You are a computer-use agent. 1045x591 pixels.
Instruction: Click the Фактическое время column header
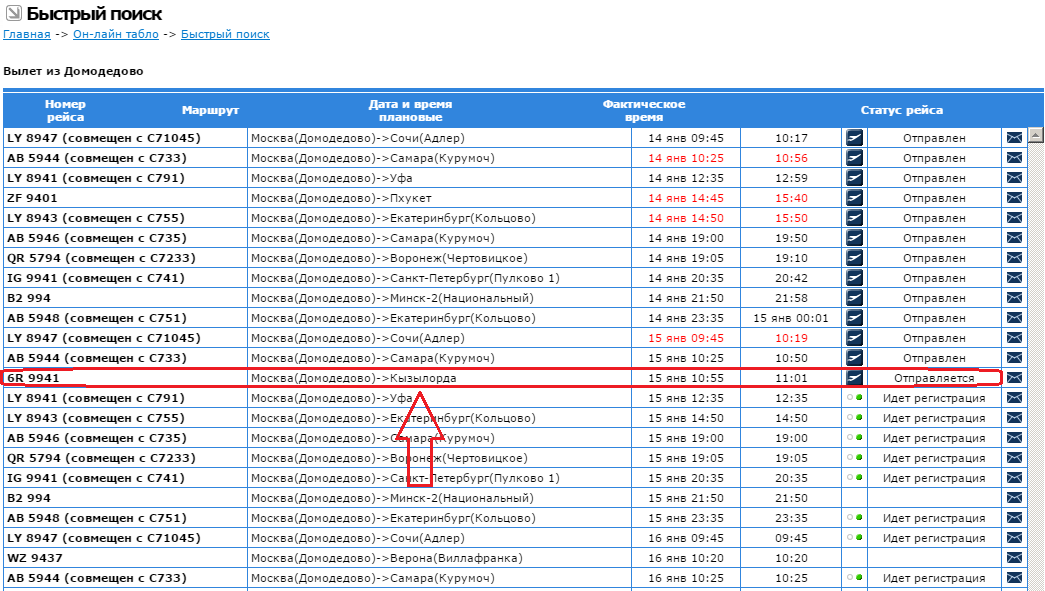(x=644, y=111)
